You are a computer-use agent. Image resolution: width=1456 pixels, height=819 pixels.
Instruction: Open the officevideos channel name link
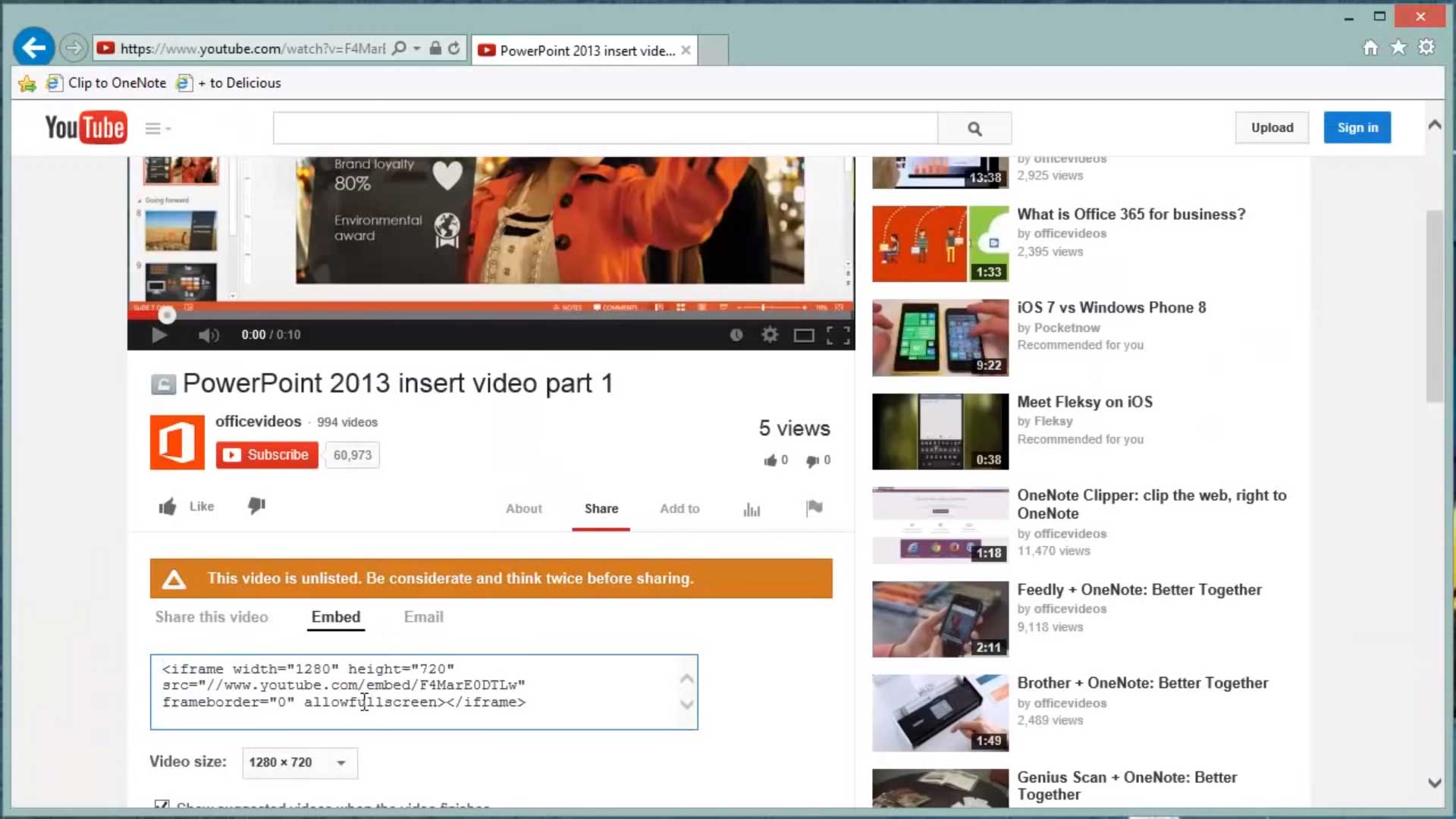point(258,422)
